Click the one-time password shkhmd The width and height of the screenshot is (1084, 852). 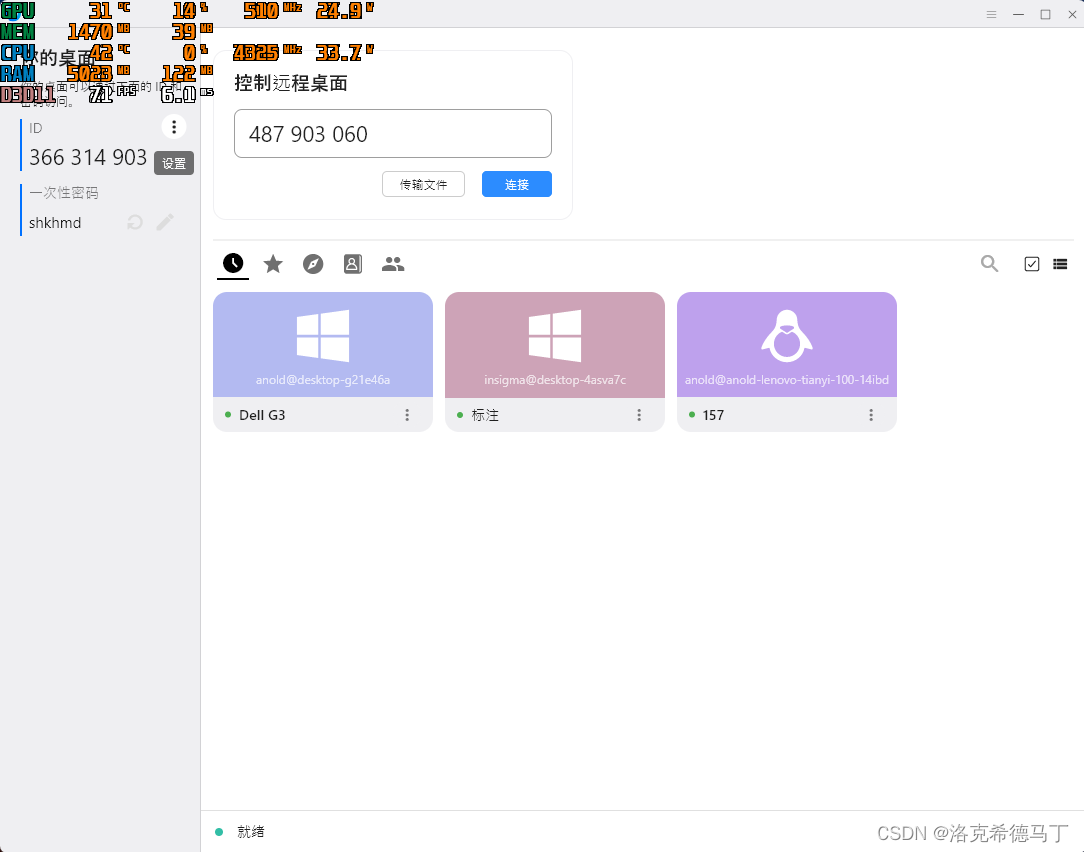pos(55,223)
